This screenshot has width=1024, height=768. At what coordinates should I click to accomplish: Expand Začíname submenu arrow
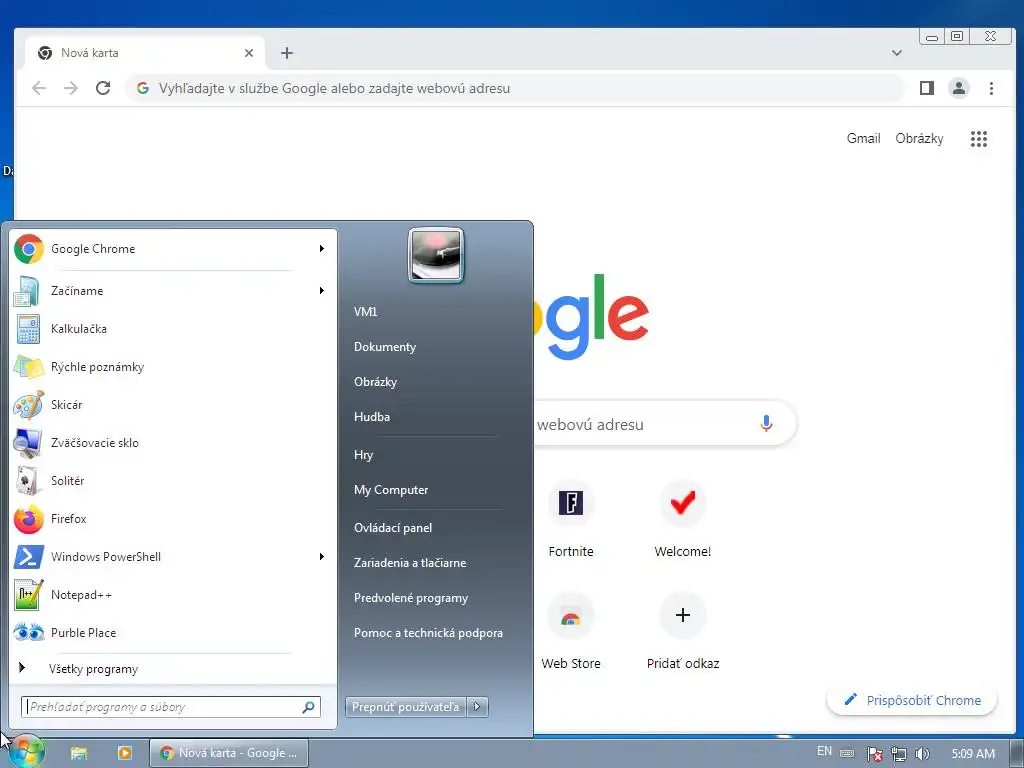click(x=322, y=291)
